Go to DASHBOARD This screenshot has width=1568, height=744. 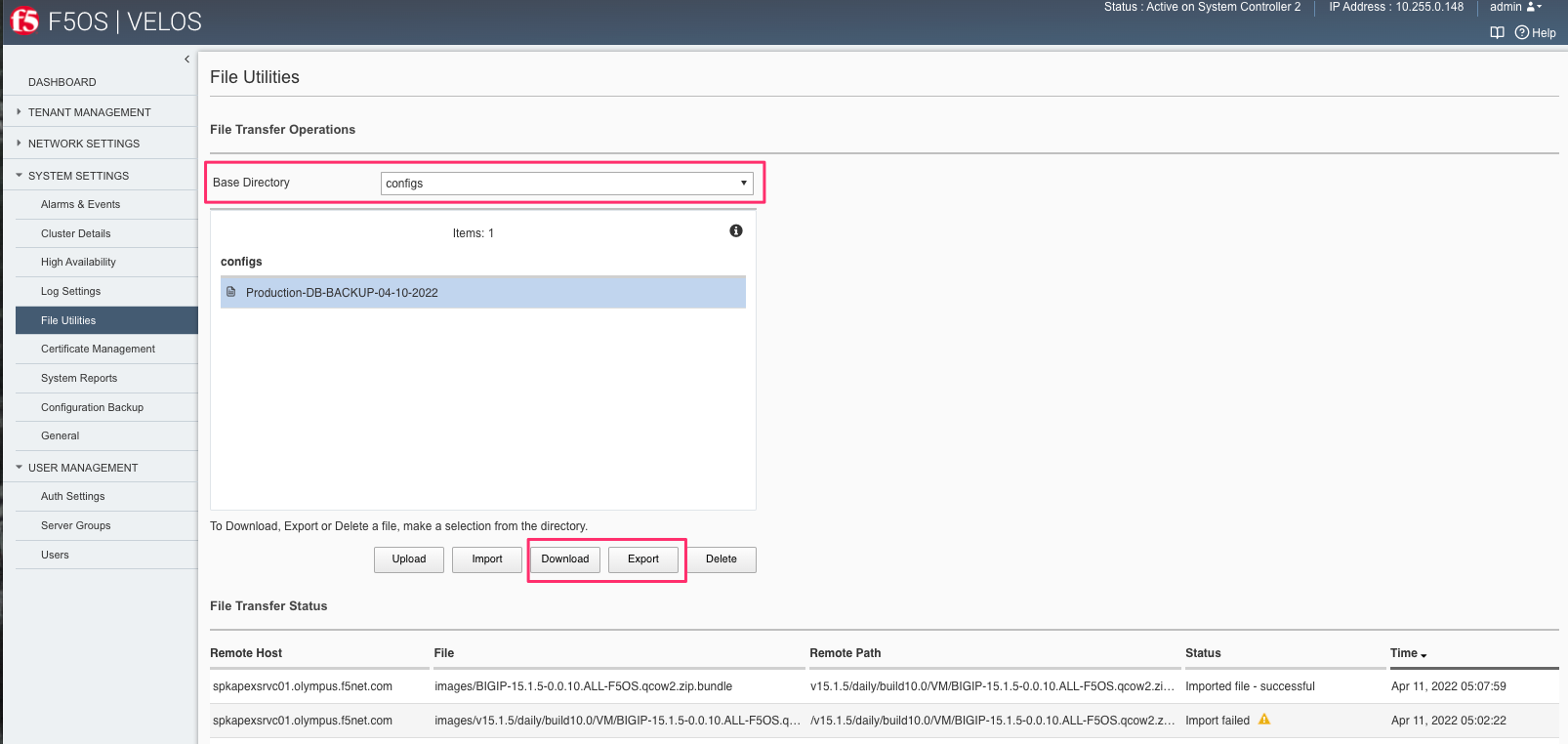62,82
